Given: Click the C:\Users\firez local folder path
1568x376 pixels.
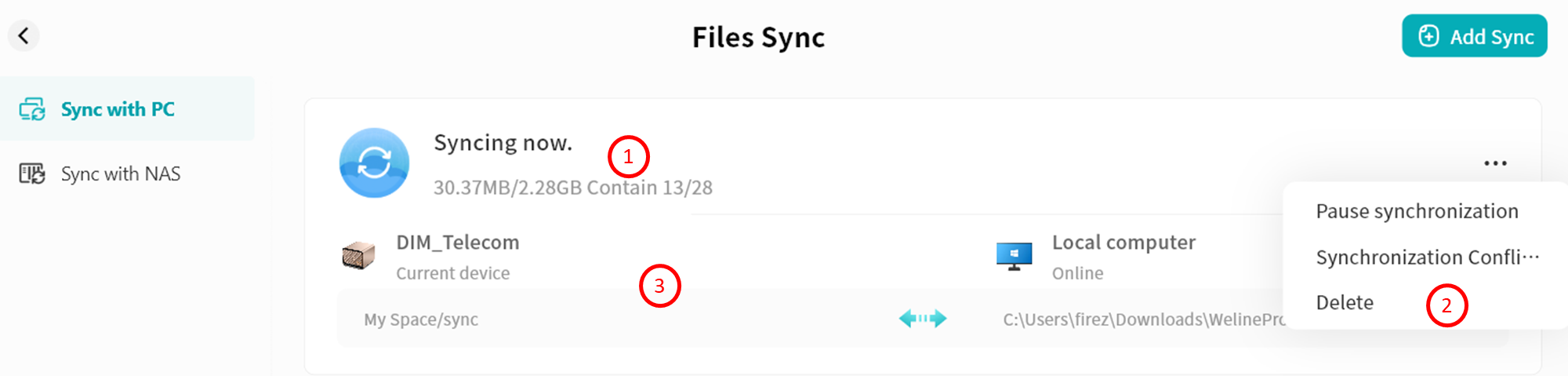Looking at the screenshot, I should (x=1143, y=319).
